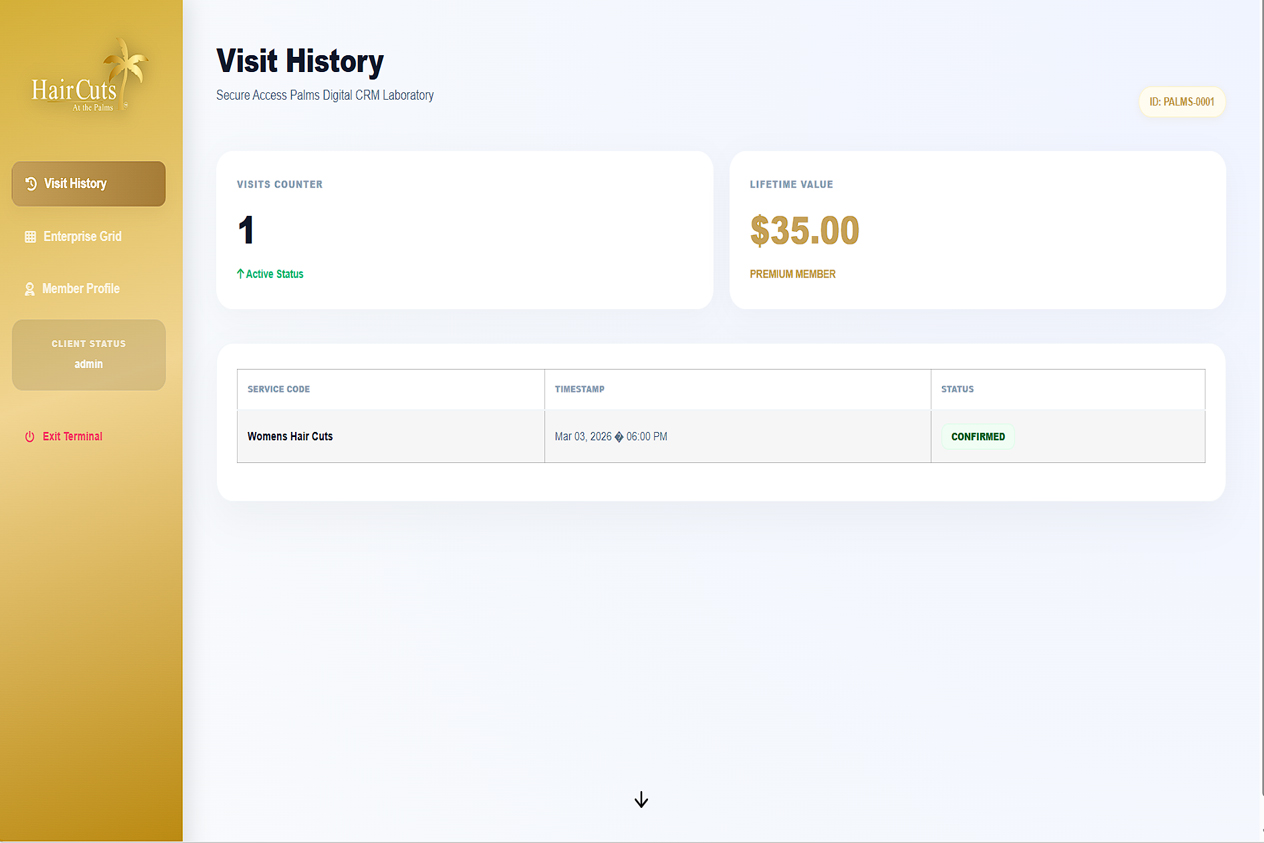The width and height of the screenshot is (1264, 843).
Task: Click the Timestamp column header
Action: 580,389
